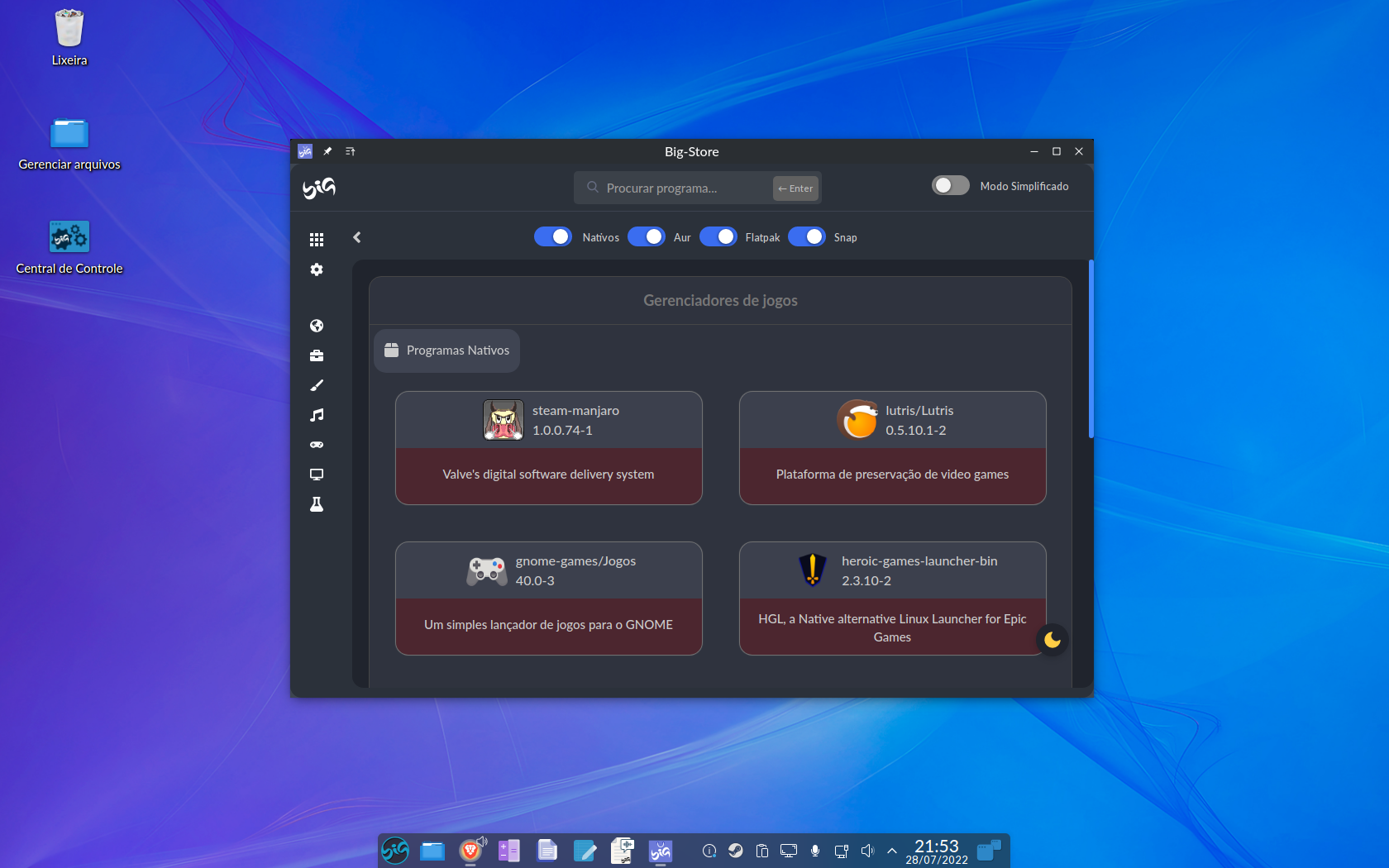
Task: Click the vertical scrollbar in store list
Action: pyautogui.click(x=1091, y=349)
